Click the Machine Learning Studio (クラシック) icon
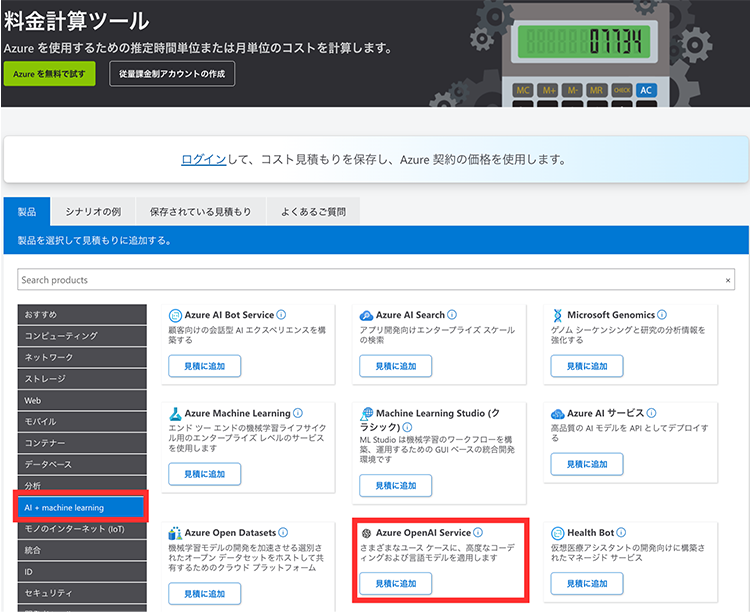Viewport: 750px width, 612px height. [x=366, y=413]
